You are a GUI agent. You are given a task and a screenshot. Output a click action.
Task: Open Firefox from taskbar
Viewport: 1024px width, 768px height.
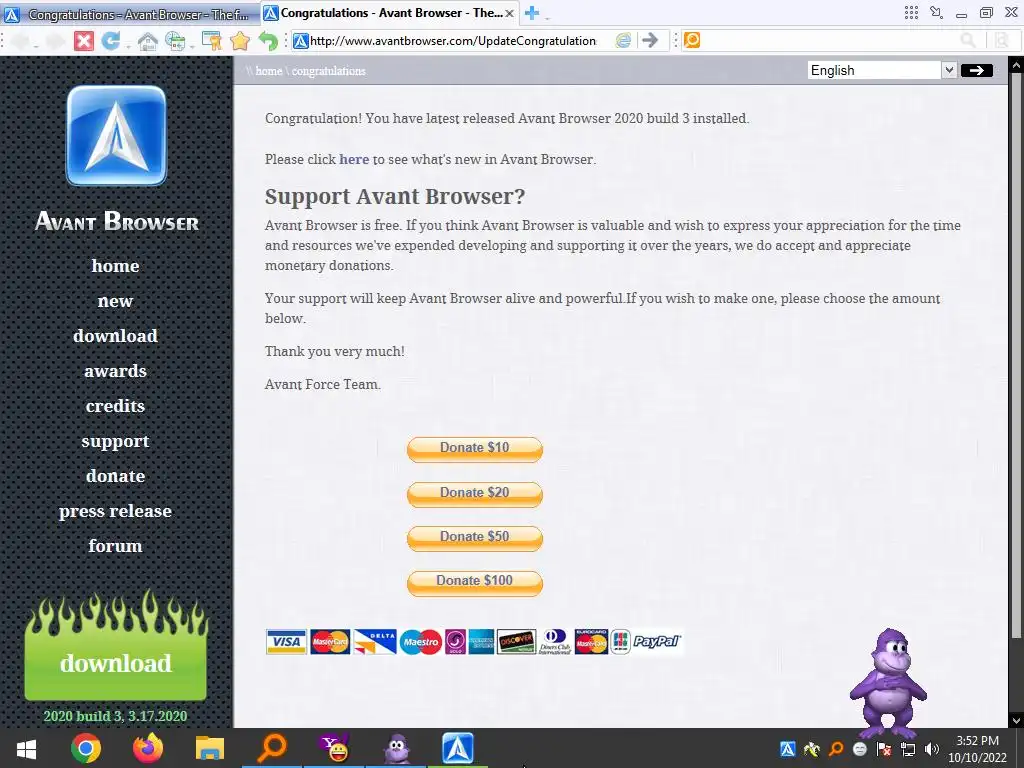[x=148, y=748]
